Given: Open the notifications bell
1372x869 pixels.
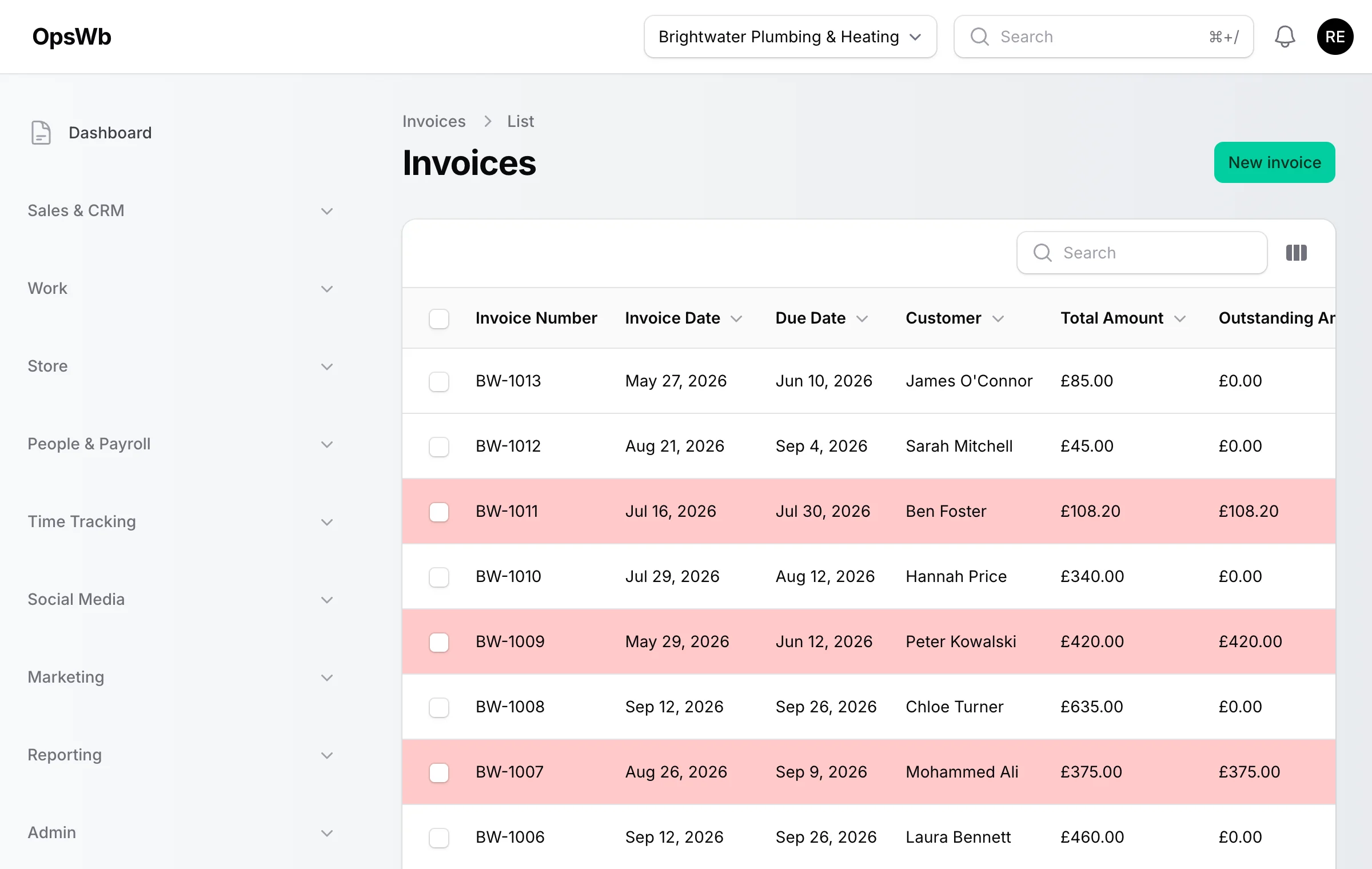Looking at the screenshot, I should [1285, 37].
